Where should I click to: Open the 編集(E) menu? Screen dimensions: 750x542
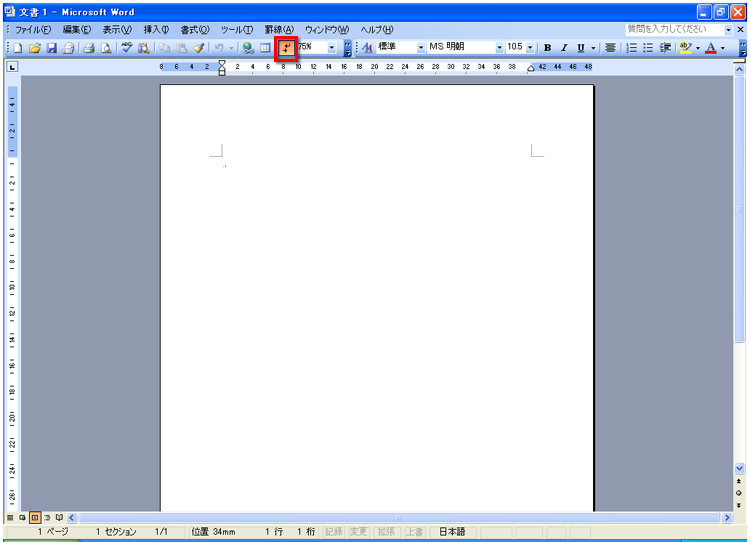77,30
